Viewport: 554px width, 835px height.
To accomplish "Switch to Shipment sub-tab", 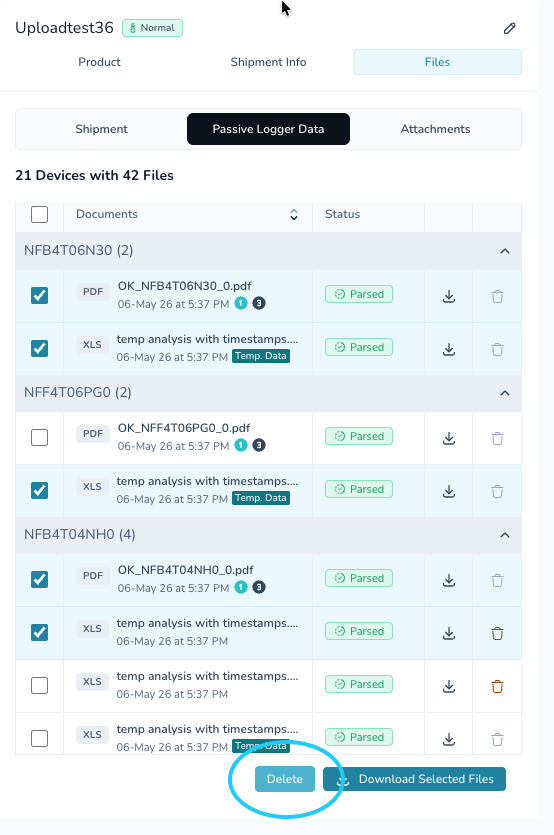I will click(x=101, y=129).
